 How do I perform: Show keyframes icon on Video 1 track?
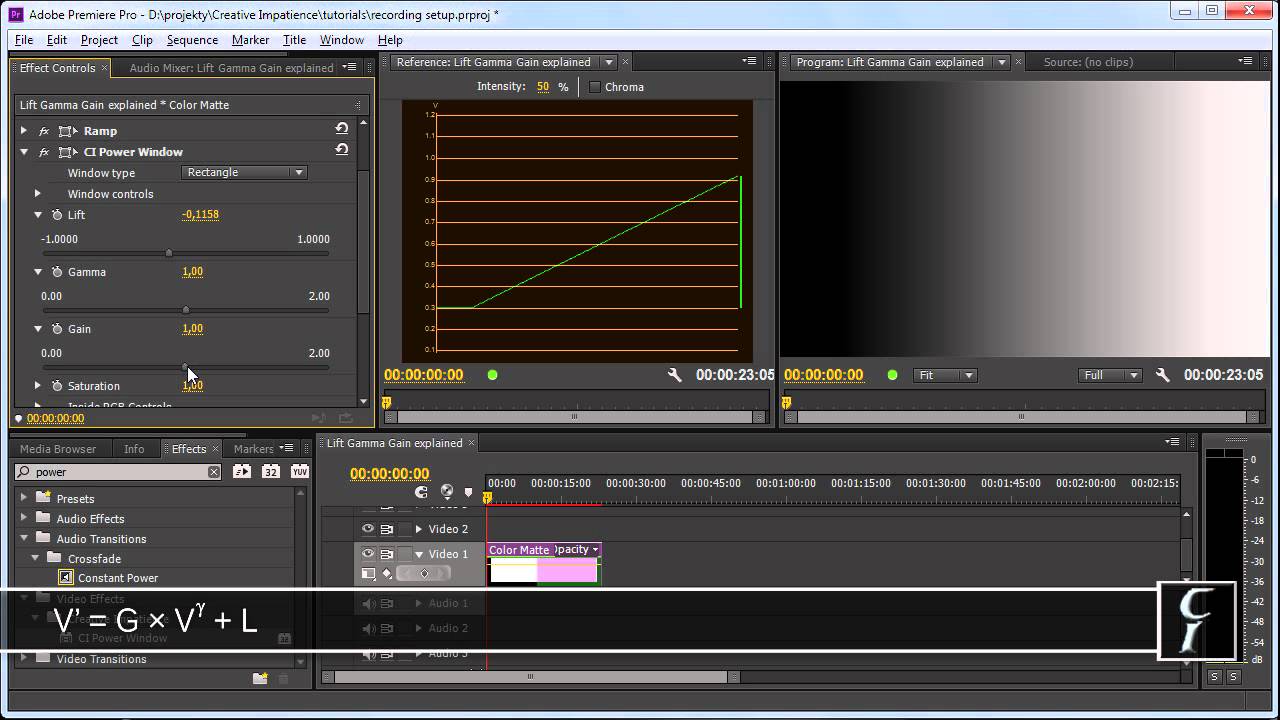(x=387, y=574)
